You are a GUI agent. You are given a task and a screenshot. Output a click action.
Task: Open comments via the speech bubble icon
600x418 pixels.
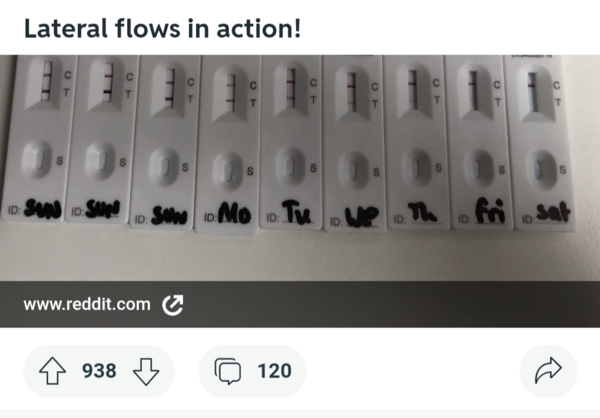[229, 372]
